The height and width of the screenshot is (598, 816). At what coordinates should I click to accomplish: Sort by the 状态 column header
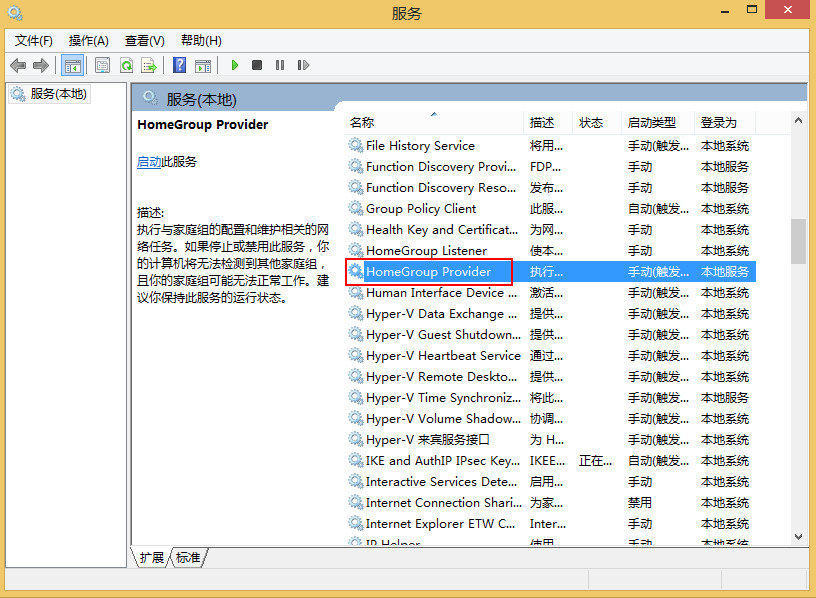coord(596,123)
